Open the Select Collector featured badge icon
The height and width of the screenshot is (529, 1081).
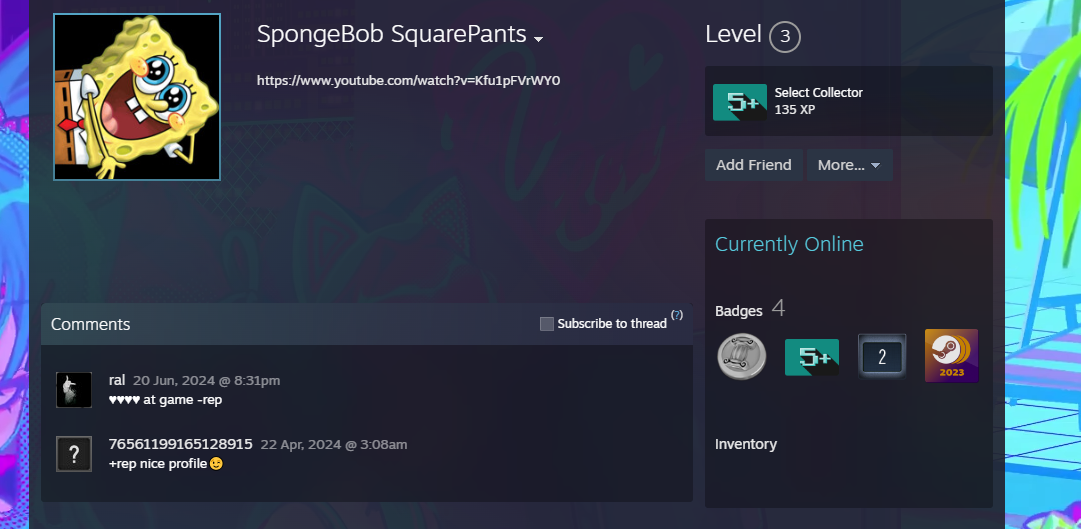coord(740,102)
